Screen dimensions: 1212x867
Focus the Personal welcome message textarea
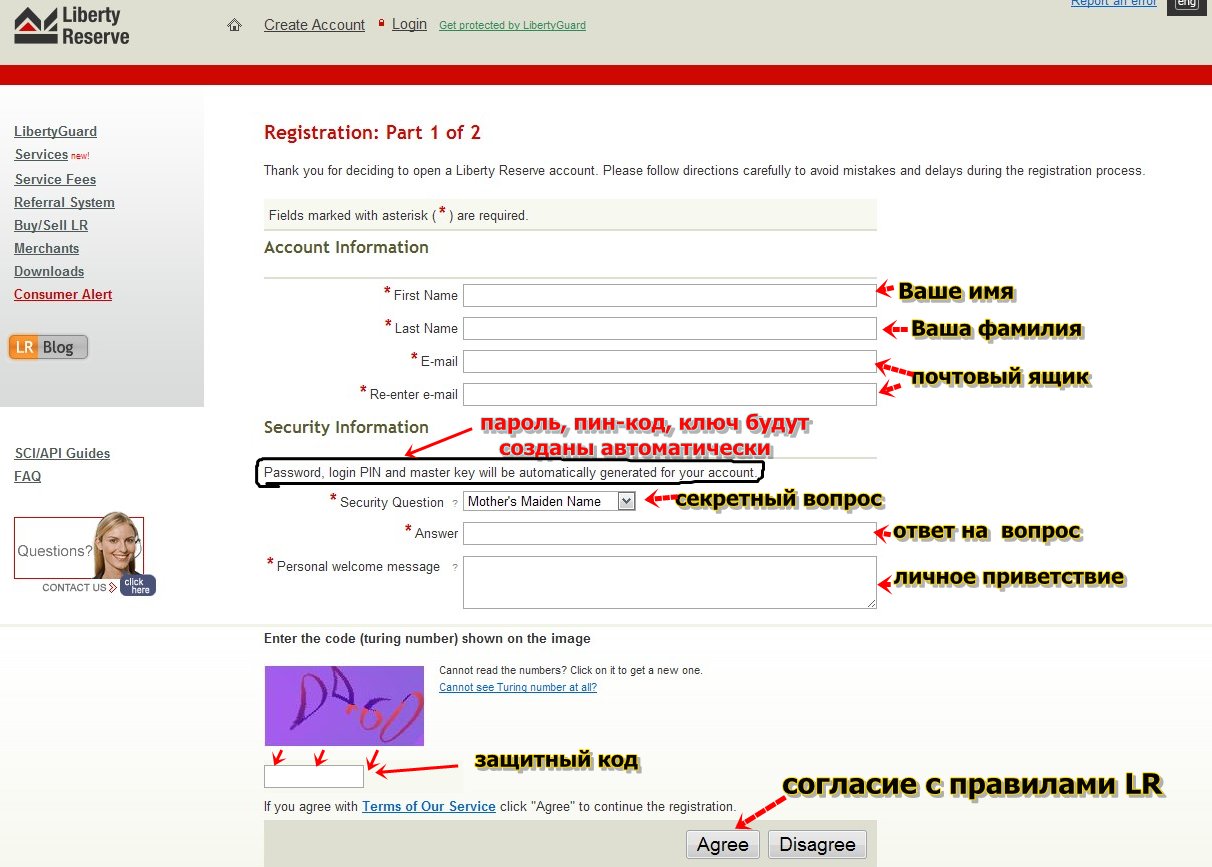pos(670,582)
